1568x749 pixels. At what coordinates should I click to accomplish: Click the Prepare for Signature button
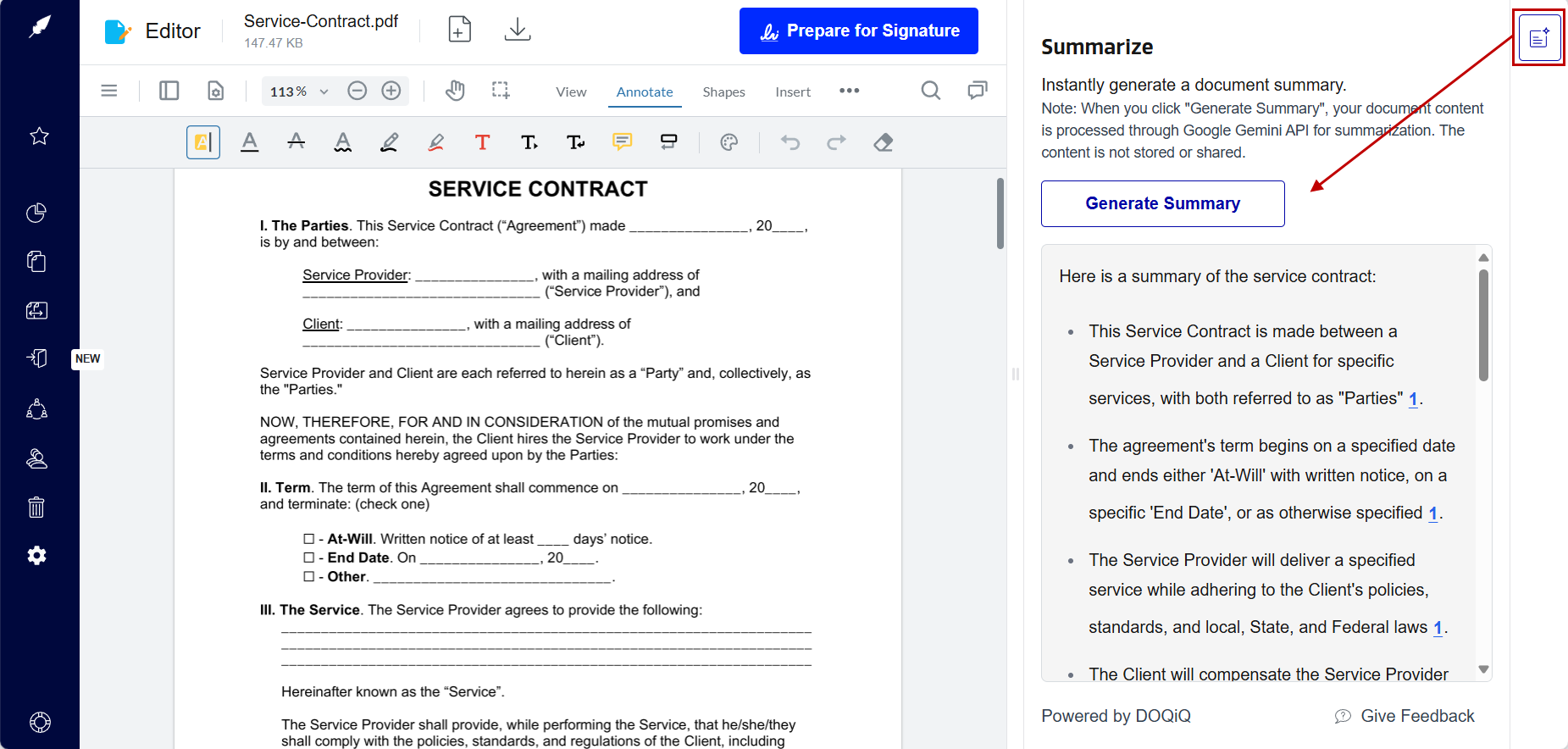[x=859, y=31]
